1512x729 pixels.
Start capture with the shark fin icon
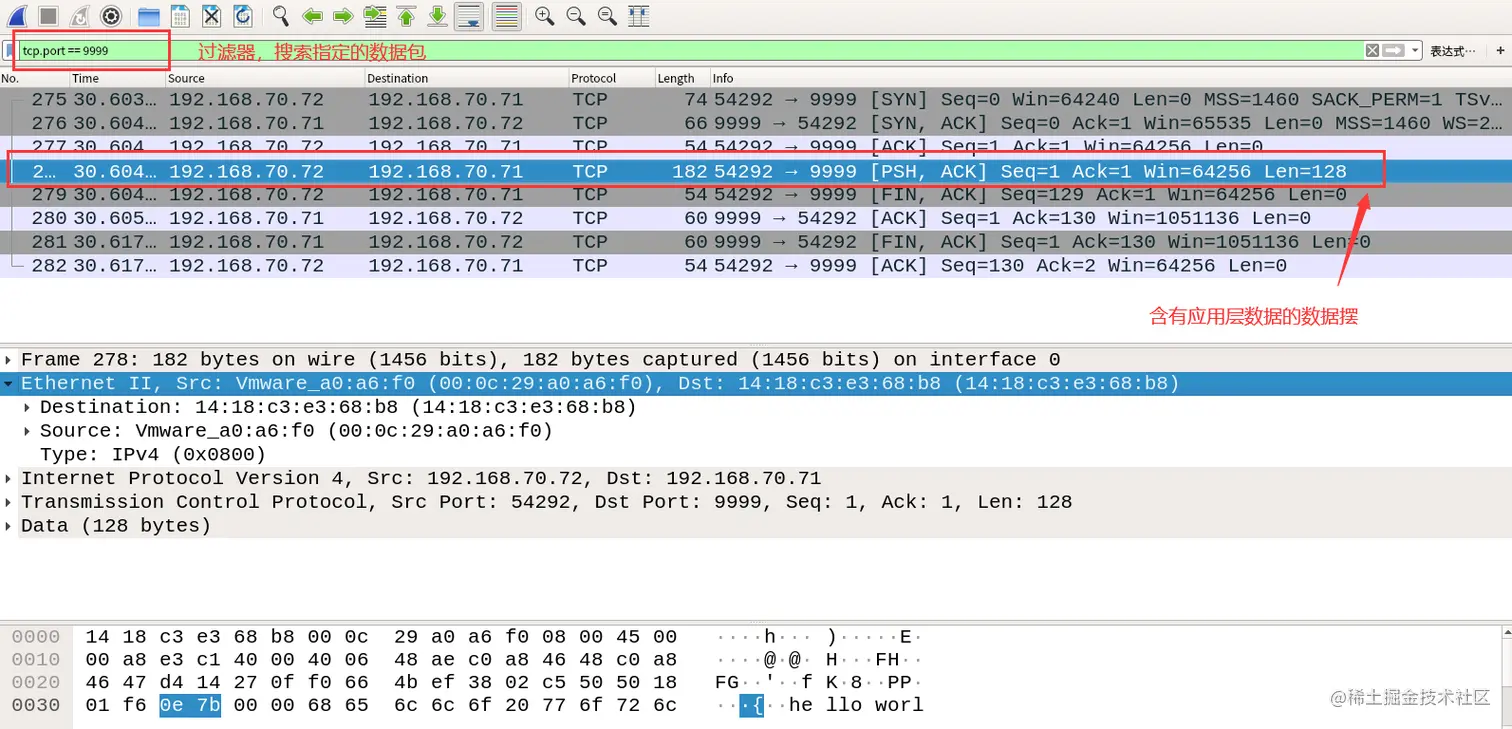[x=17, y=16]
